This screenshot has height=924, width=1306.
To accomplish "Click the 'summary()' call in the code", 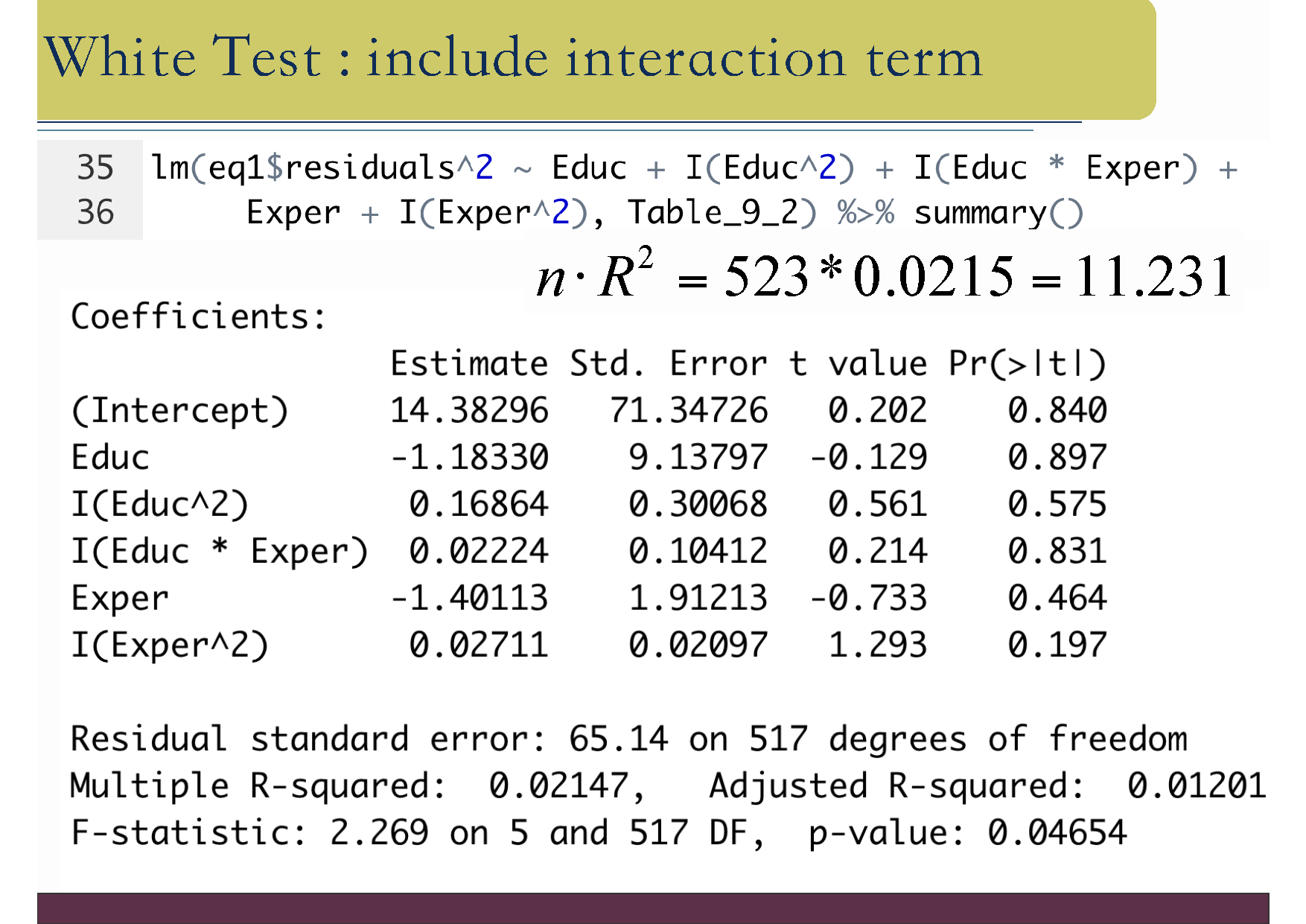I will pos(998,214).
